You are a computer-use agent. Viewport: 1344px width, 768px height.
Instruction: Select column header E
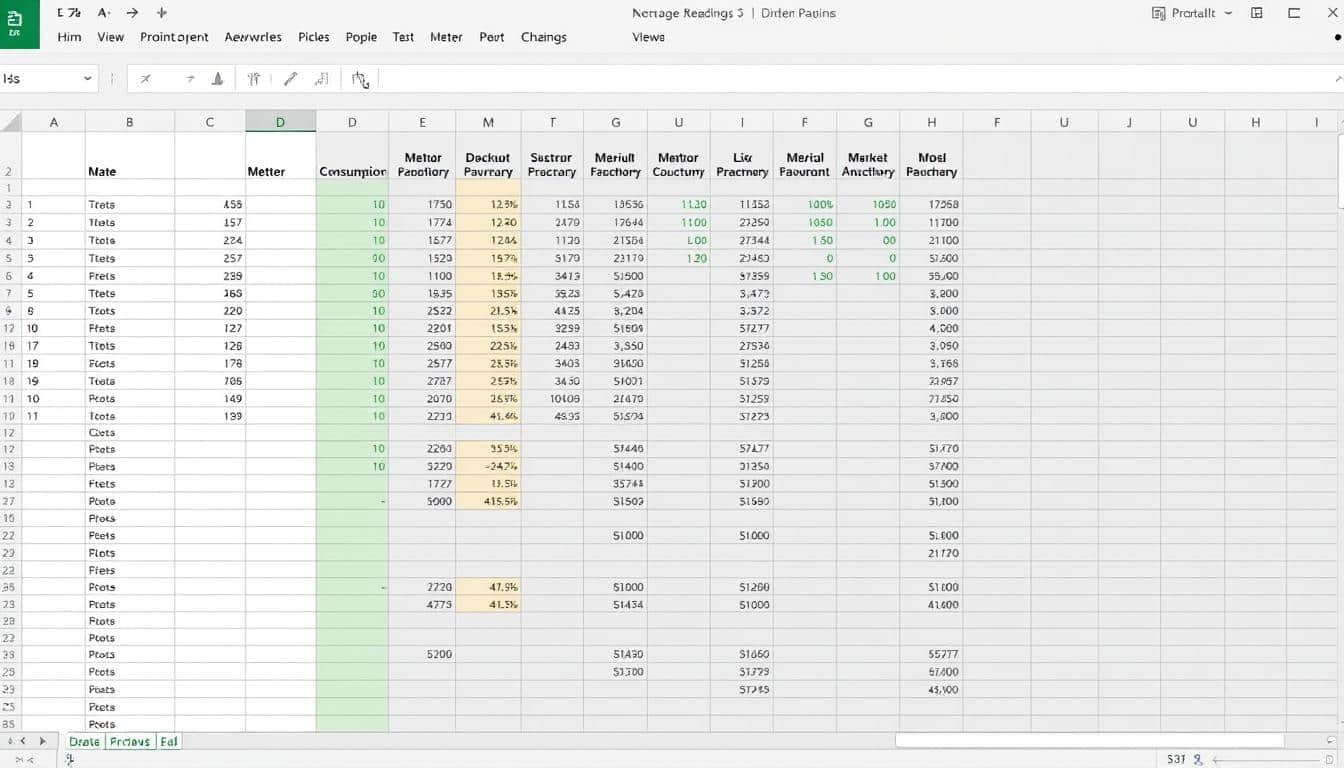(422, 122)
